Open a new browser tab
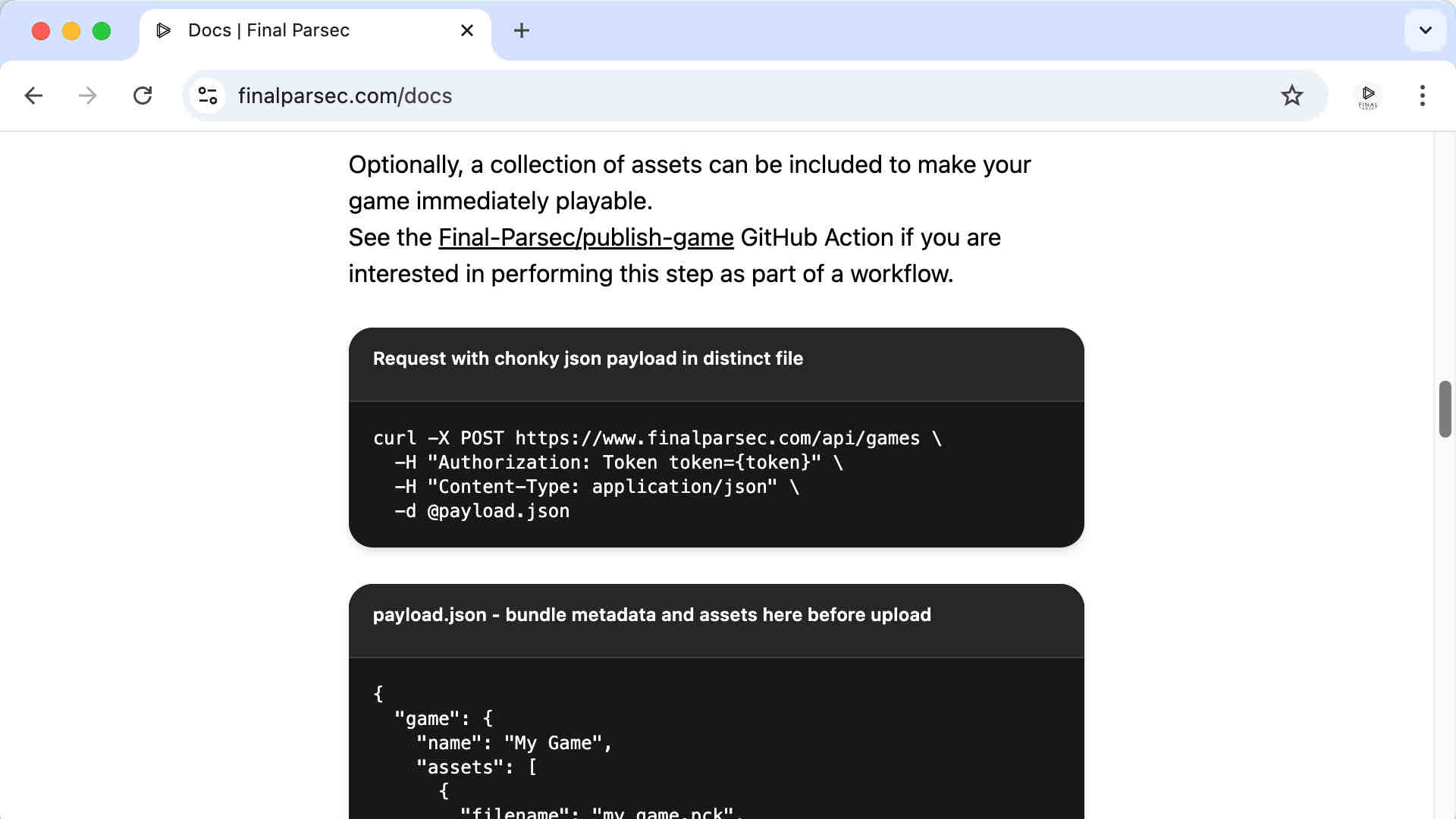Screen dimensions: 1456x819 [x=522, y=30]
